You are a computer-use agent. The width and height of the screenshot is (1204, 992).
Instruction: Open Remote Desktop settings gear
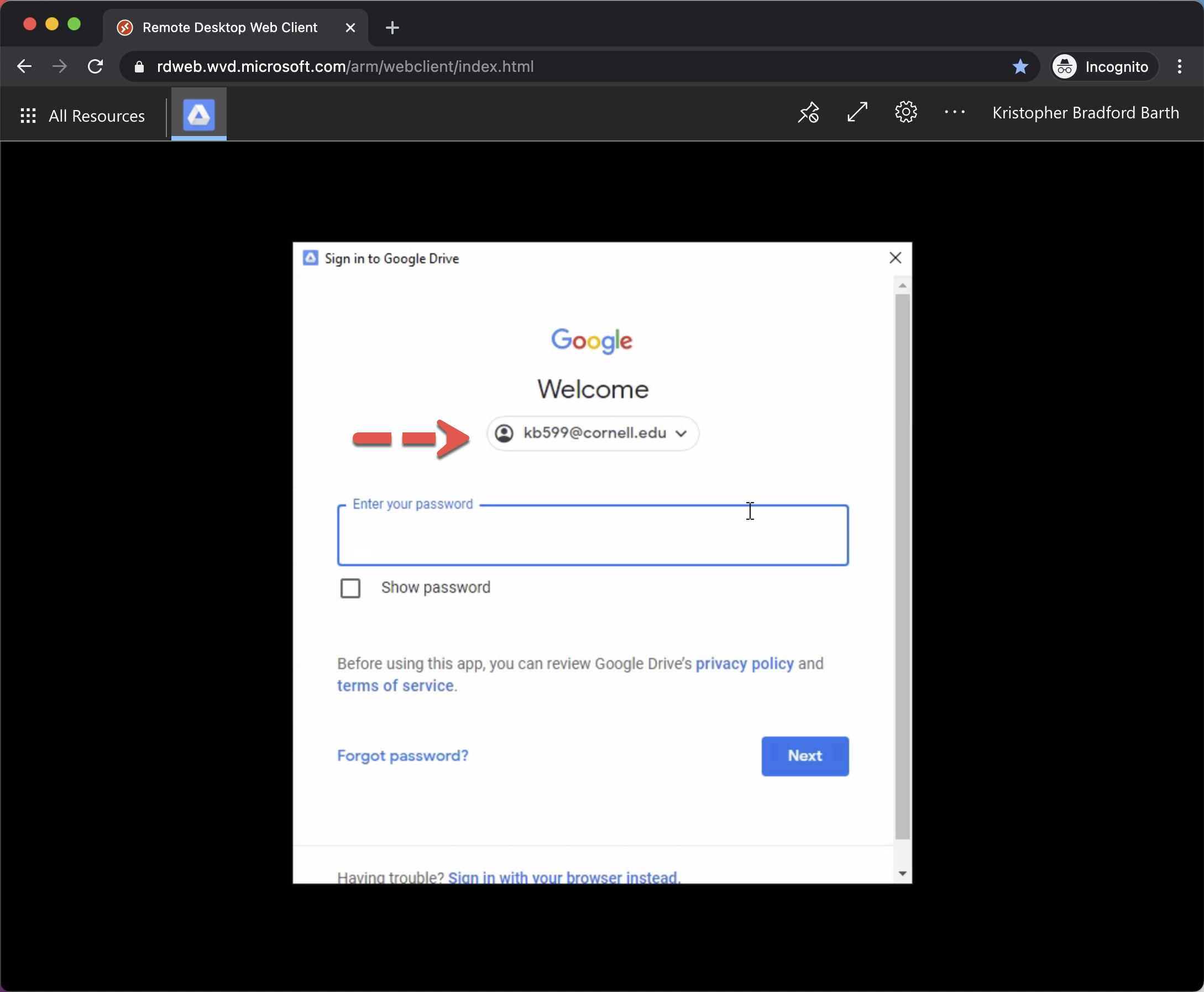tap(906, 112)
